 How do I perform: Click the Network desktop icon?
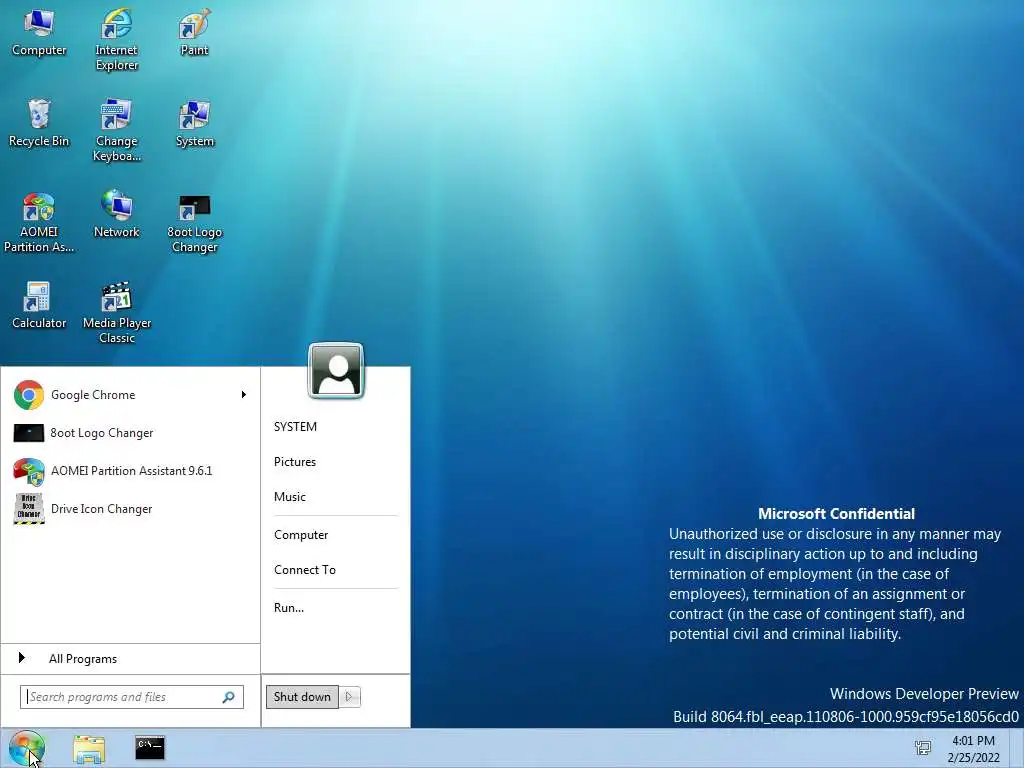click(116, 214)
